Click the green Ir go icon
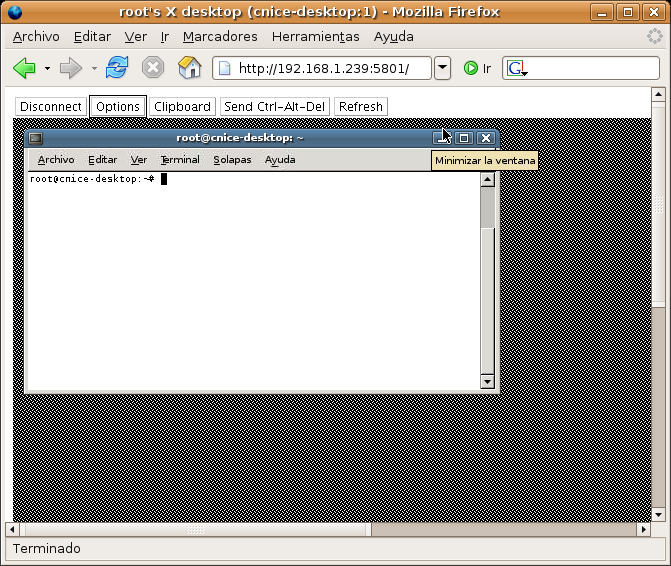Image resolution: width=671 pixels, height=566 pixels. [x=471, y=68]
